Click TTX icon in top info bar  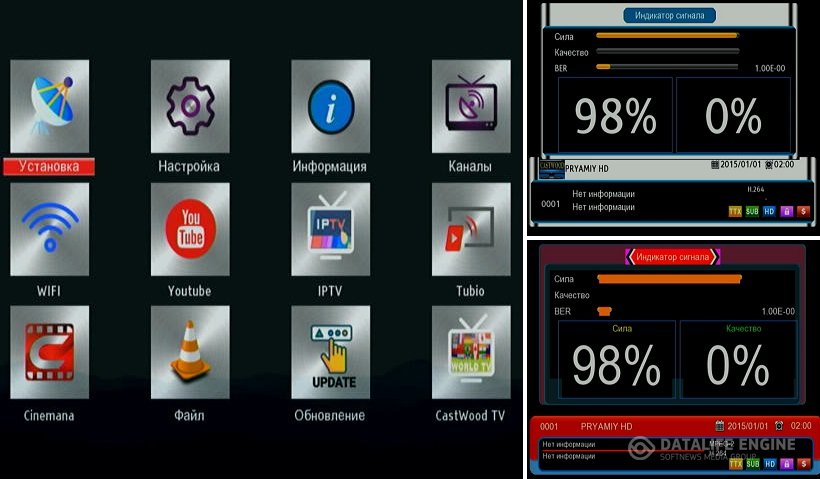pyautogui.click(x=735, y=211)
